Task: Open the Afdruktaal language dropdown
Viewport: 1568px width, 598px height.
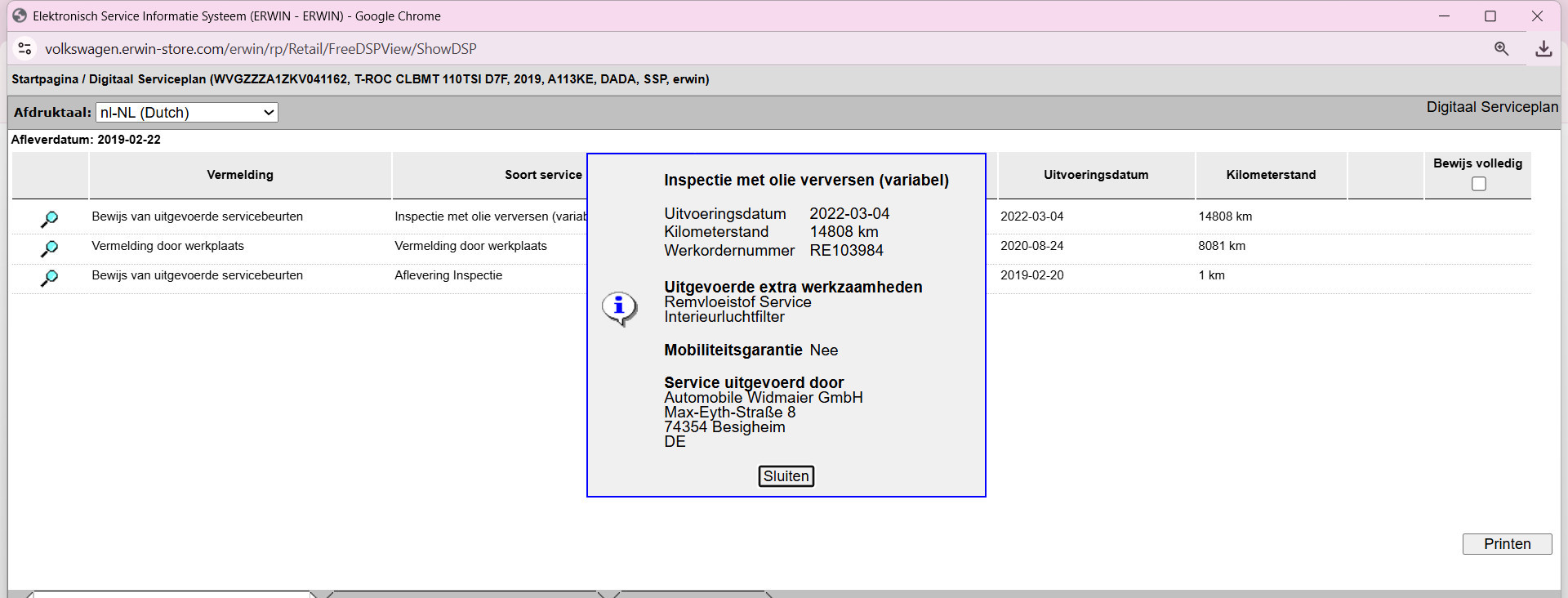Action: pyautogui.click(x=187, y=113)
